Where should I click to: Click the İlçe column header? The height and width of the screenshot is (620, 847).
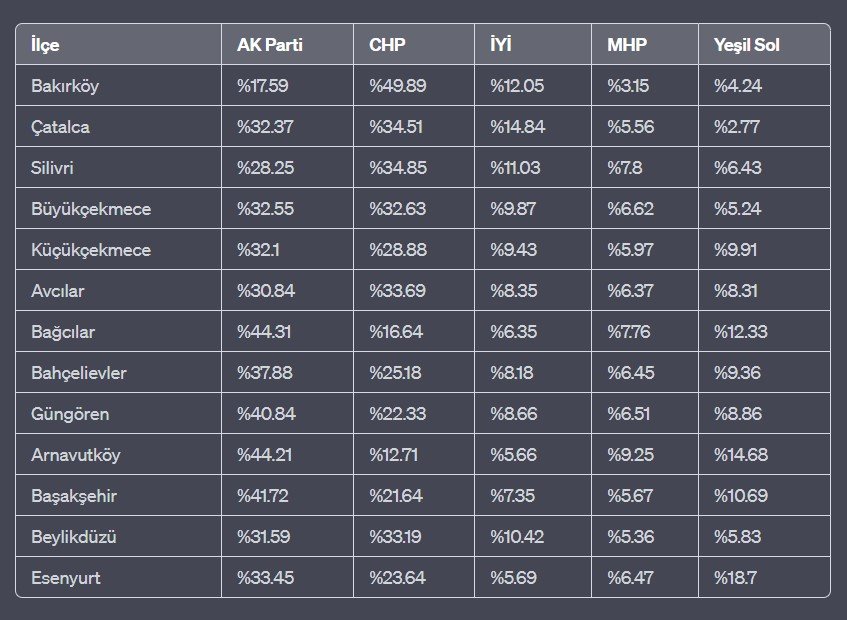tap(45, 45)
